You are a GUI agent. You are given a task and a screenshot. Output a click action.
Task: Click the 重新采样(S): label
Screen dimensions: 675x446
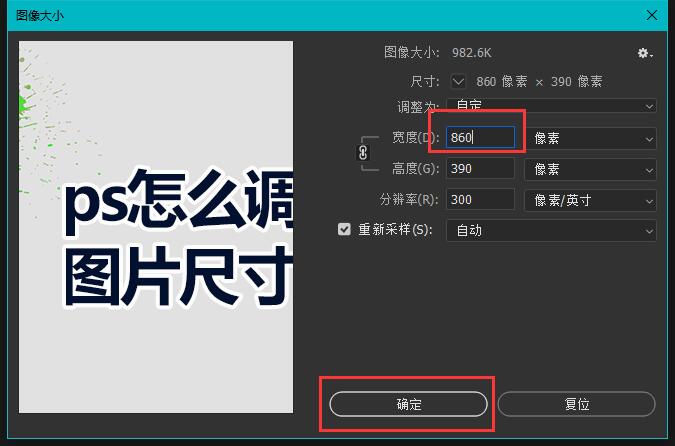pyautogui.click(x=395, y=229)
